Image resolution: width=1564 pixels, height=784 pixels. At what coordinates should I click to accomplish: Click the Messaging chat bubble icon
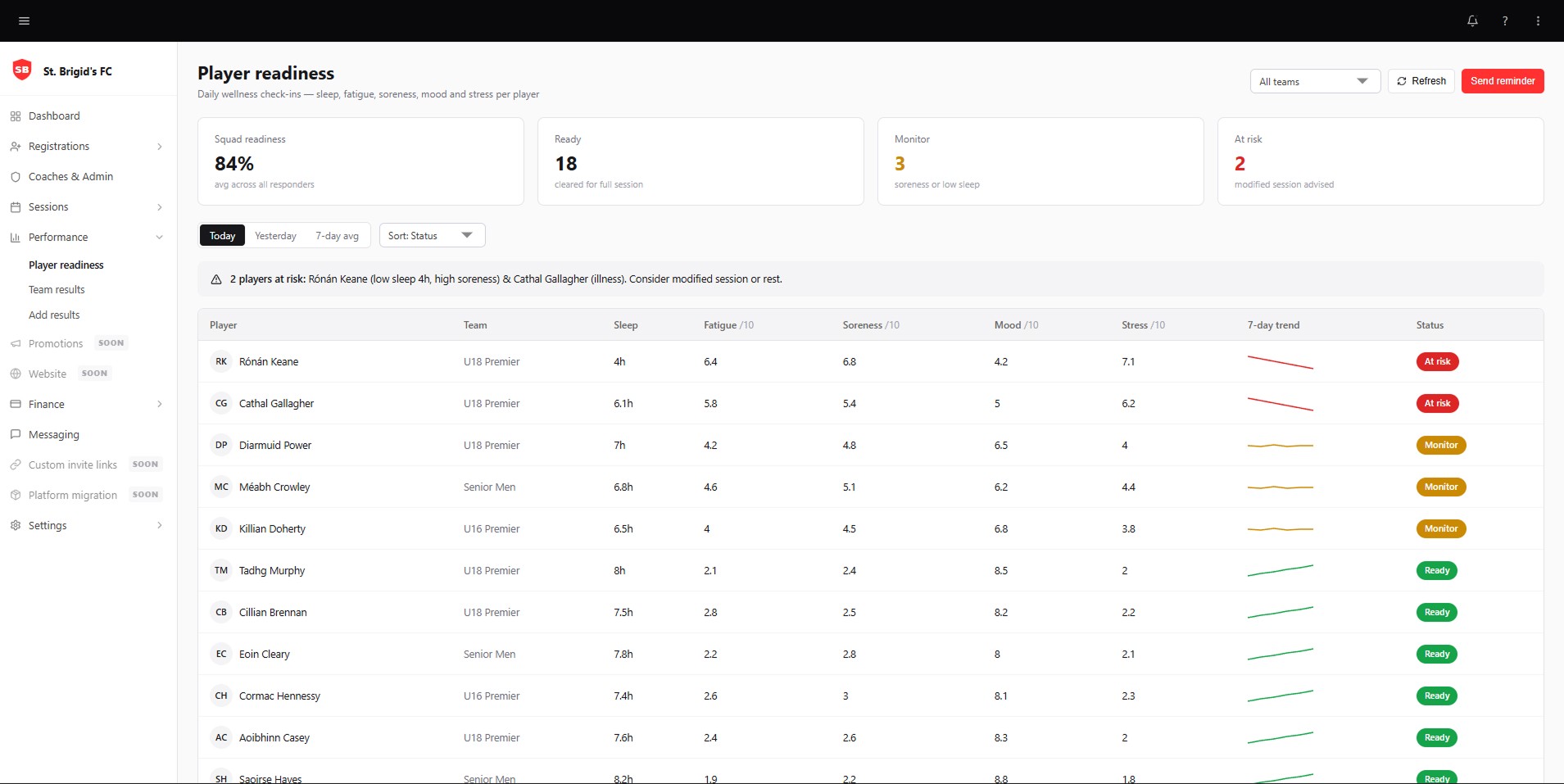tap(16, 435)
